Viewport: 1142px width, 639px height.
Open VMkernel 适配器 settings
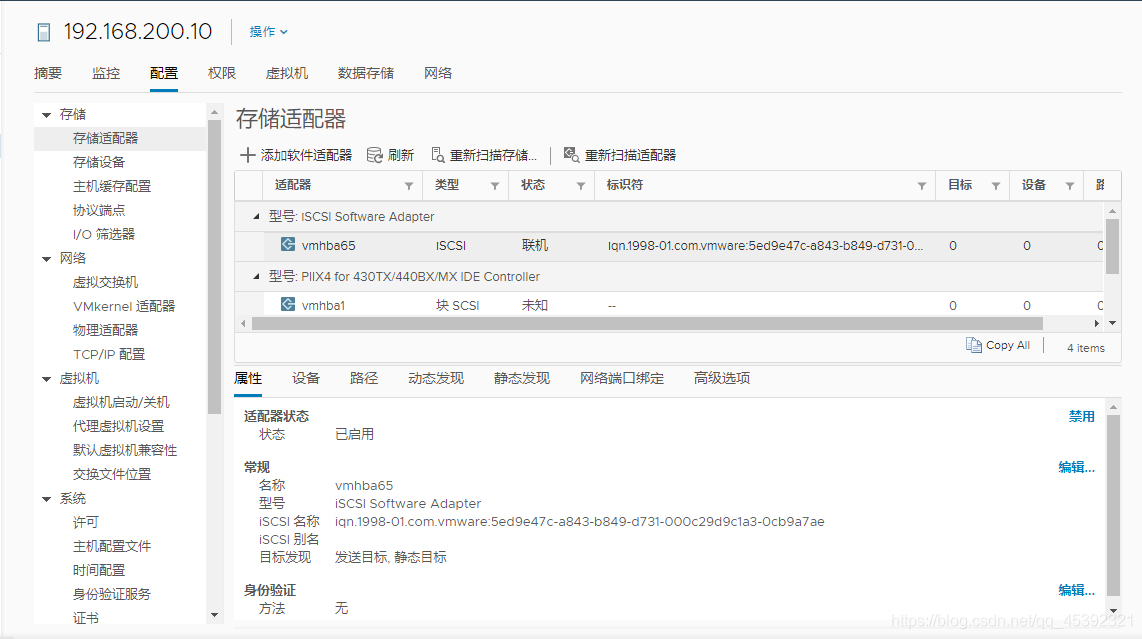(124, 306)
